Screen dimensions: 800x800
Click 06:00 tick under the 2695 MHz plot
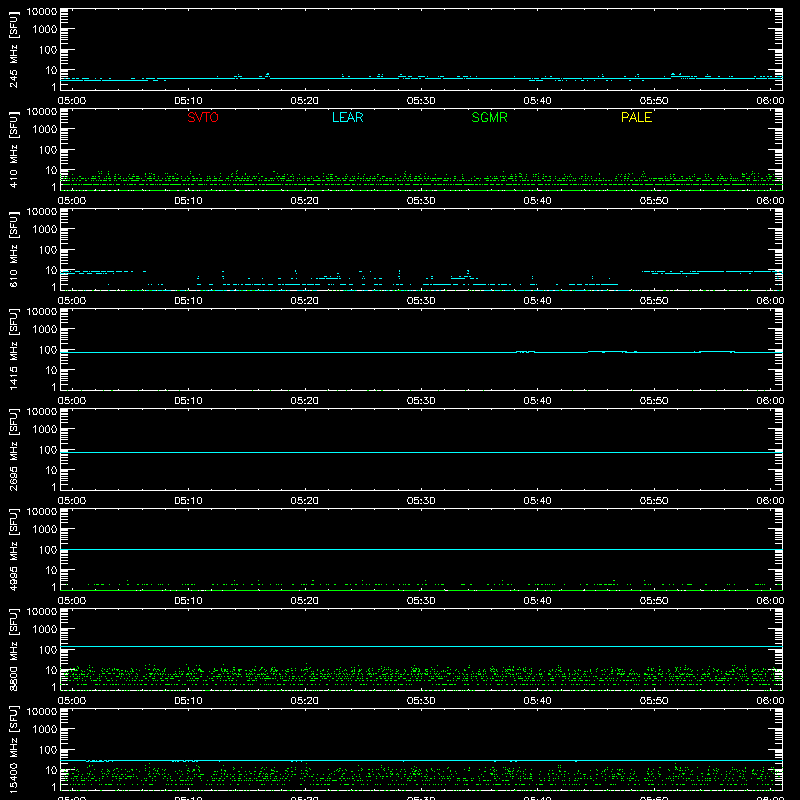[770, 501]
